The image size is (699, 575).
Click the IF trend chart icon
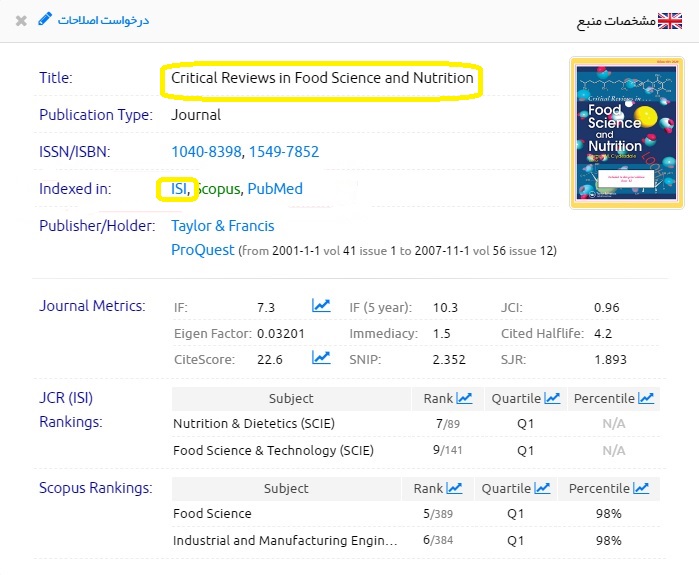(x=321, y=306)
